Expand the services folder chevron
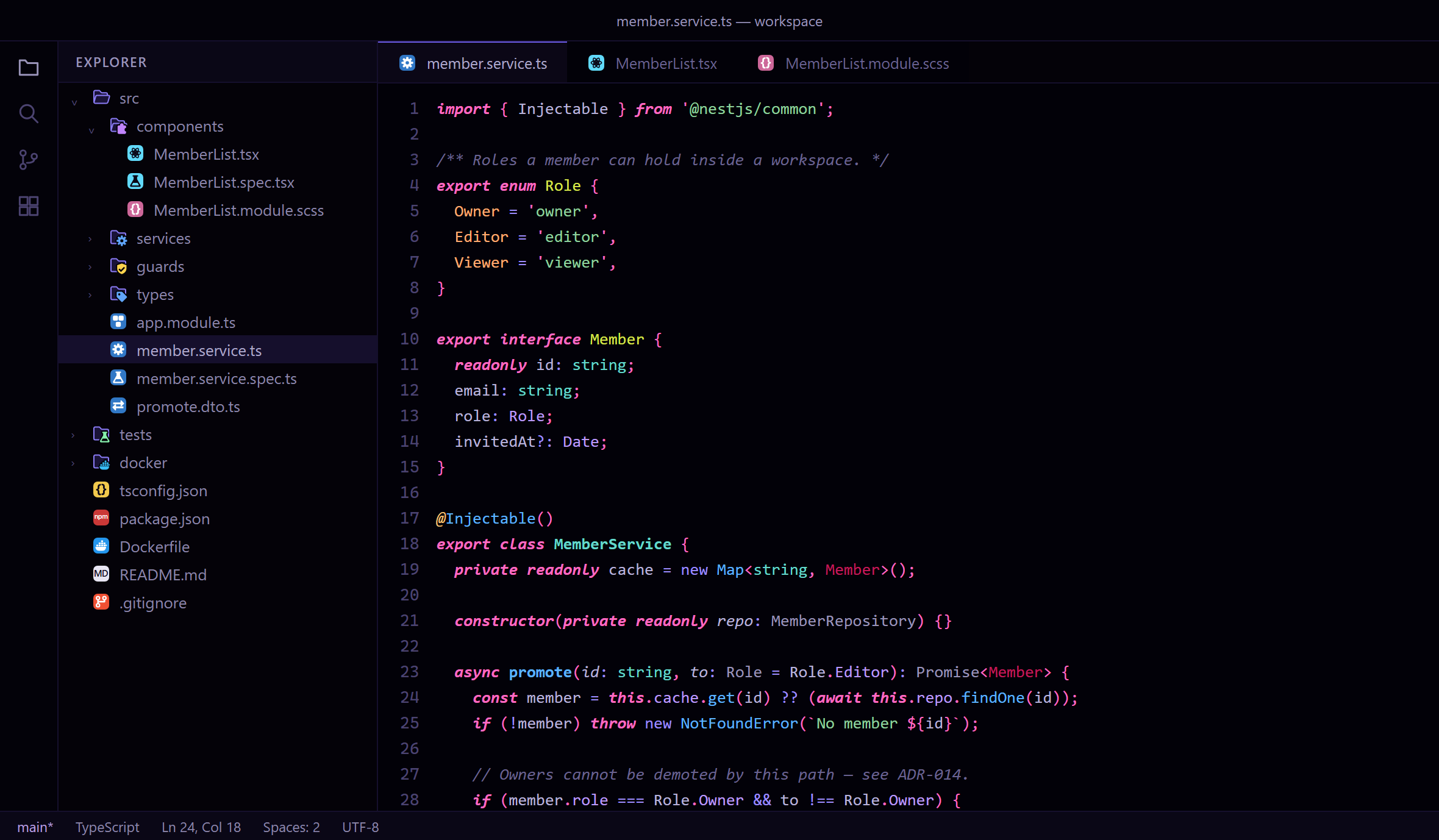This screenshot has height=840, width=1439. click(90, 239)
